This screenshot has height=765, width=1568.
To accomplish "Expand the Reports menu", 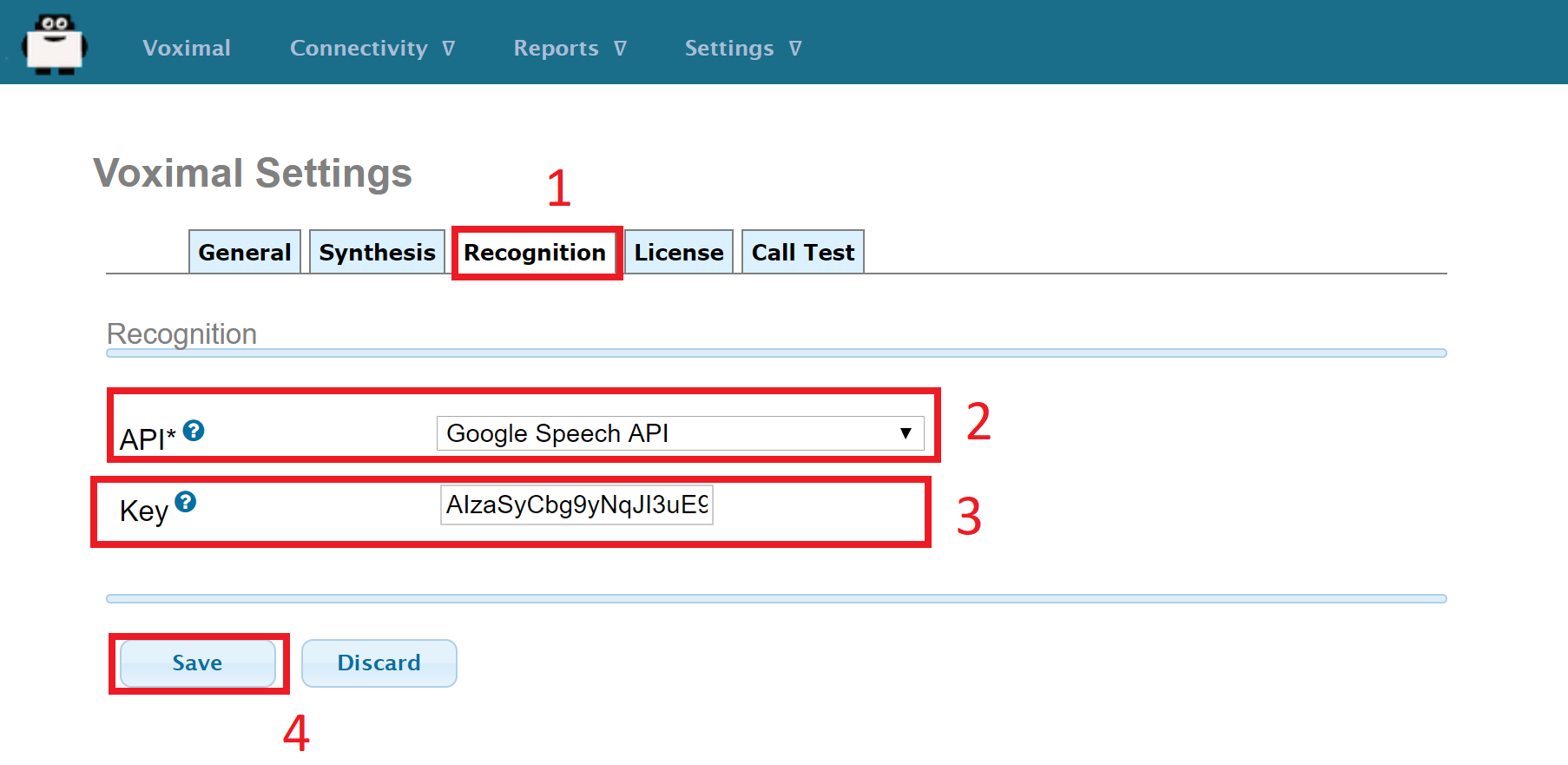I will [570, 48].
